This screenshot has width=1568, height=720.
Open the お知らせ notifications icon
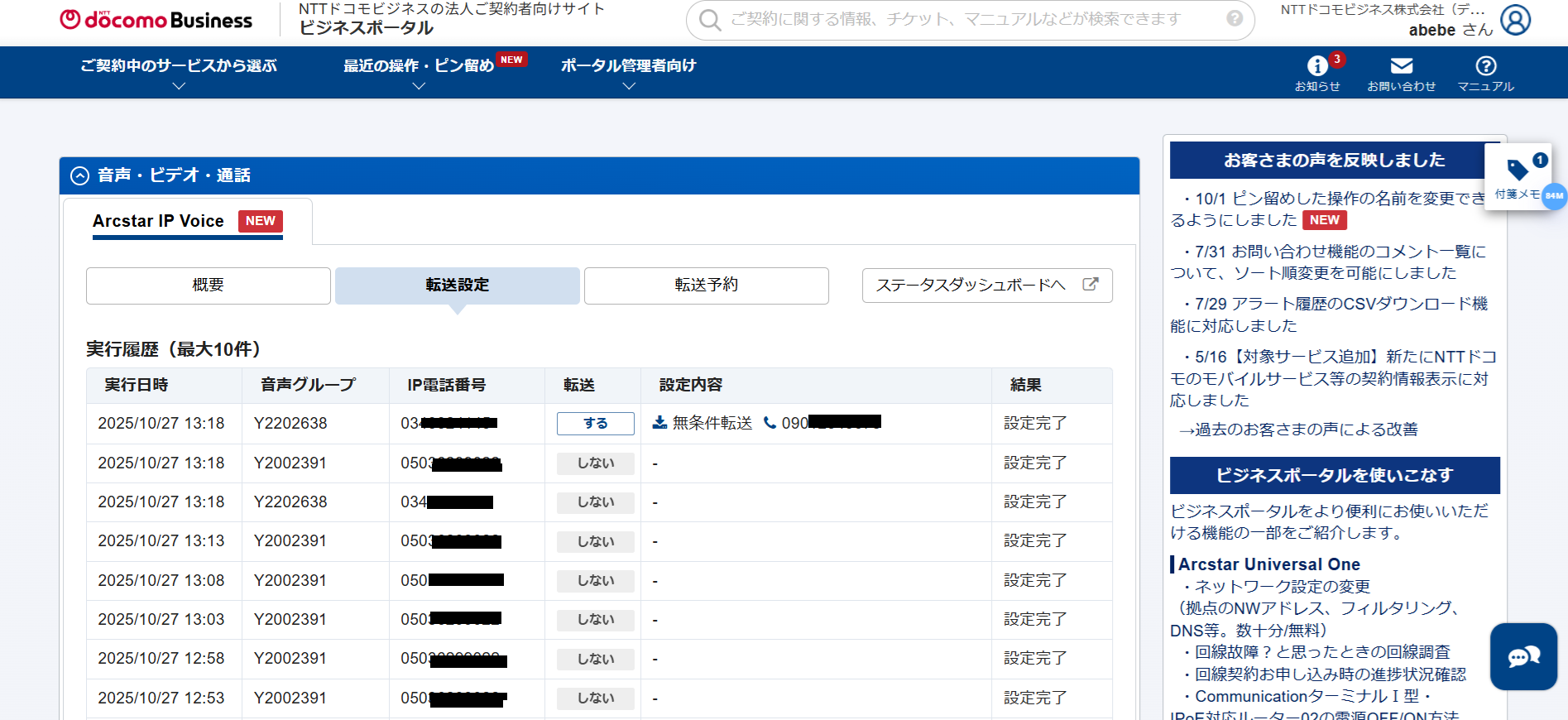point(1317,66)
